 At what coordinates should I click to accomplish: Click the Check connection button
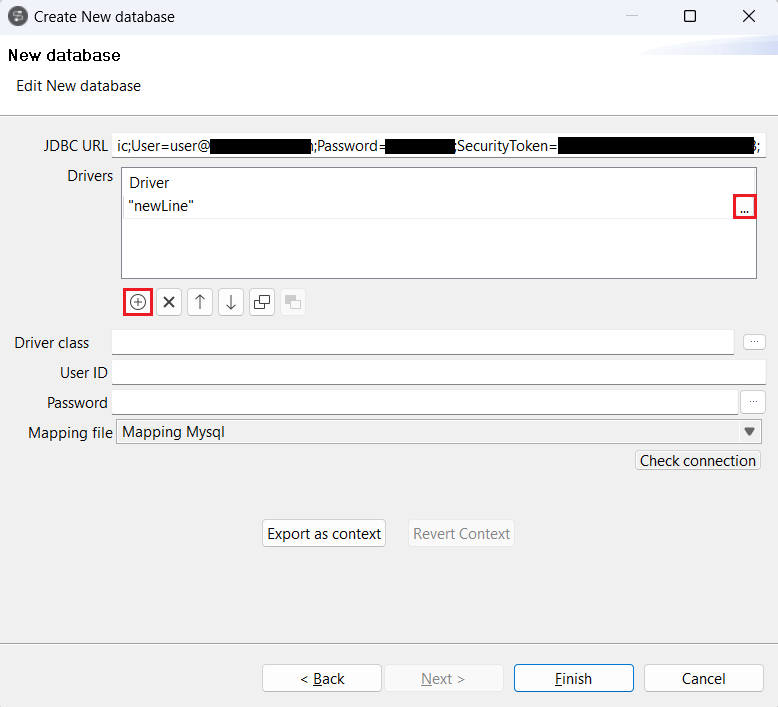click(697, 461)
